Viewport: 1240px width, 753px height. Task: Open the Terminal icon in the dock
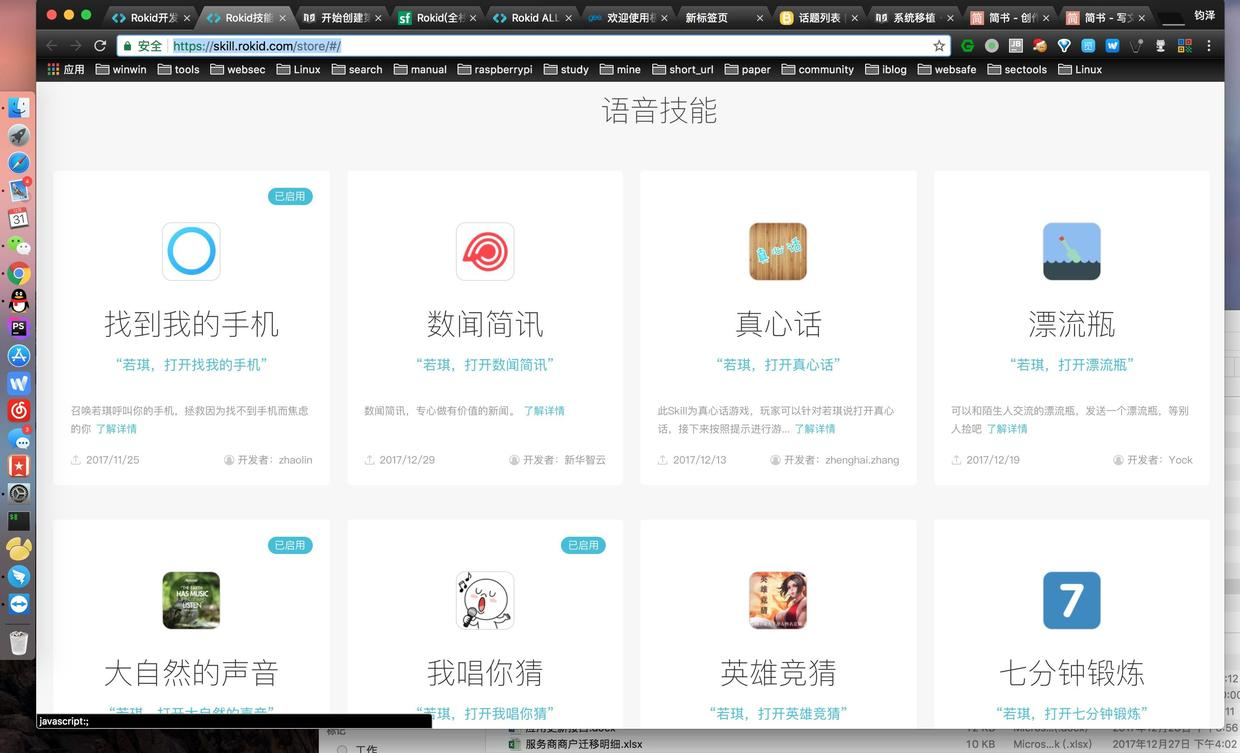click(19, 521)
